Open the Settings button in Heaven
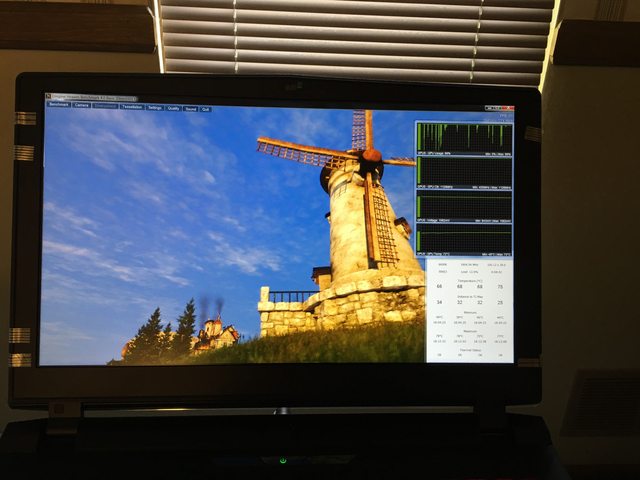The height and width of the screenshot is (480, 640). (x=155, y=108)
